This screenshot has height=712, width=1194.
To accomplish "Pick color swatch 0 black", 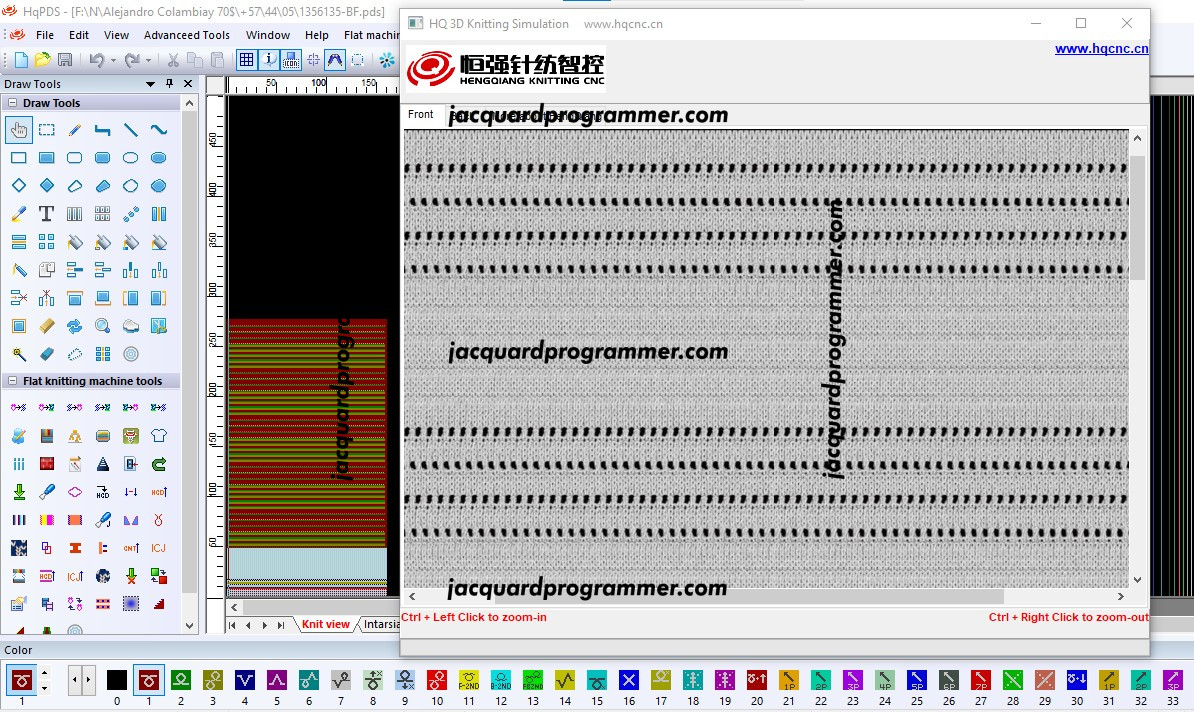I will [x=117, y=679].
